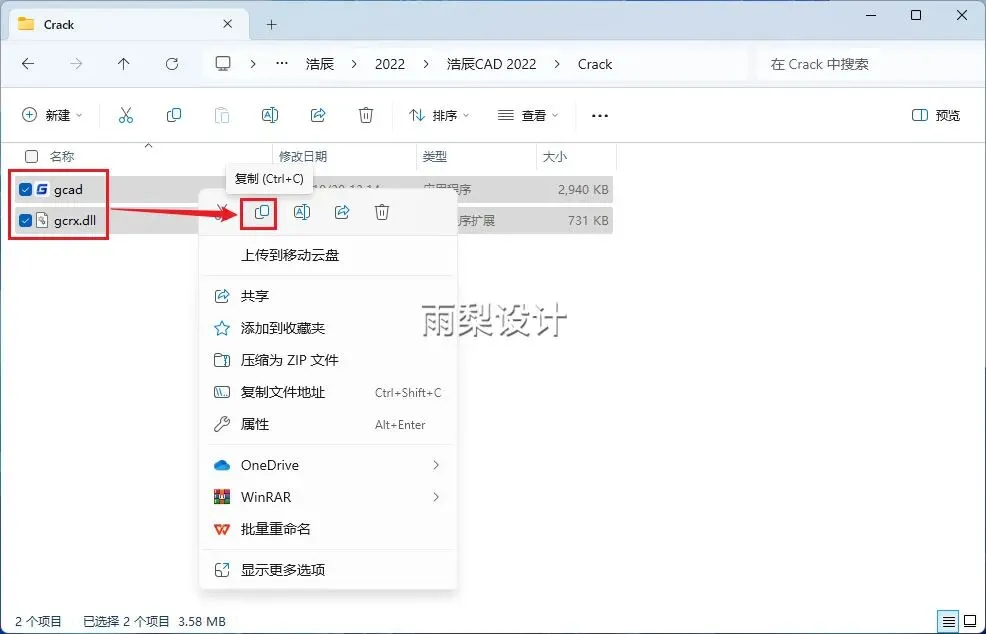Click the 731 KB size cell

tap(588, 221)
